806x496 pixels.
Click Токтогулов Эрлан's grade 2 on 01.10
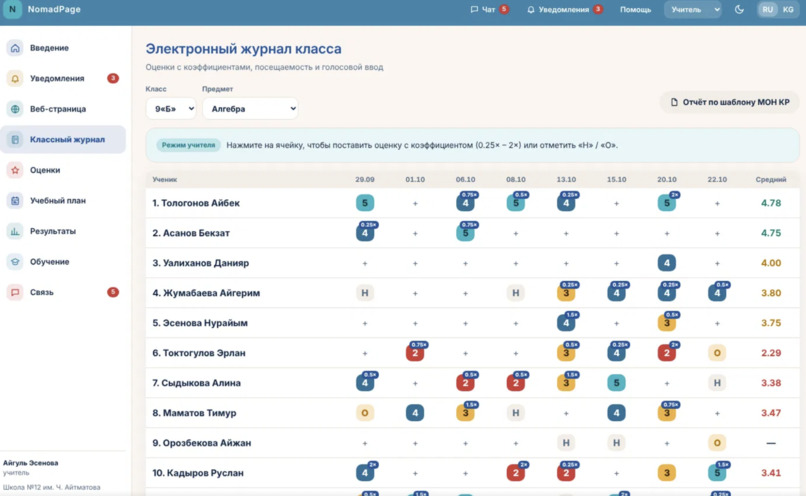point(415,353)
